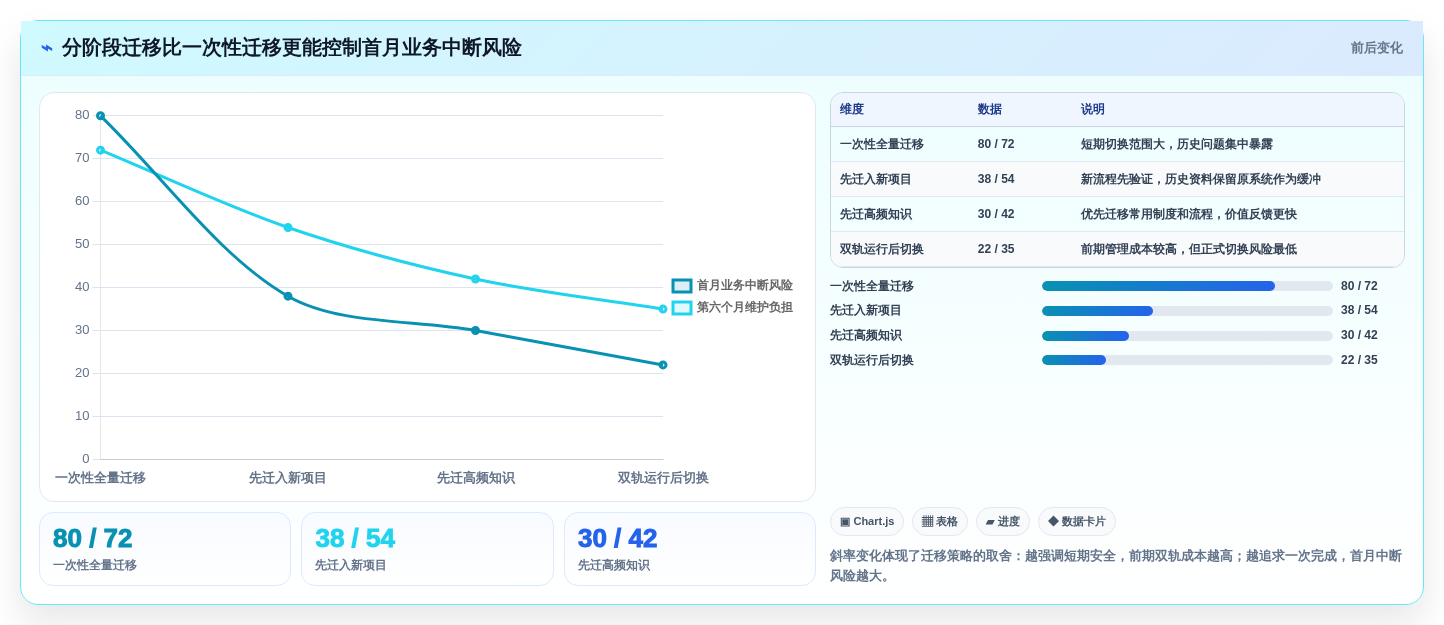This screenshot has height=625, width=1444.
Task: Click table cell 80 / 72
Action: (996, 144)
